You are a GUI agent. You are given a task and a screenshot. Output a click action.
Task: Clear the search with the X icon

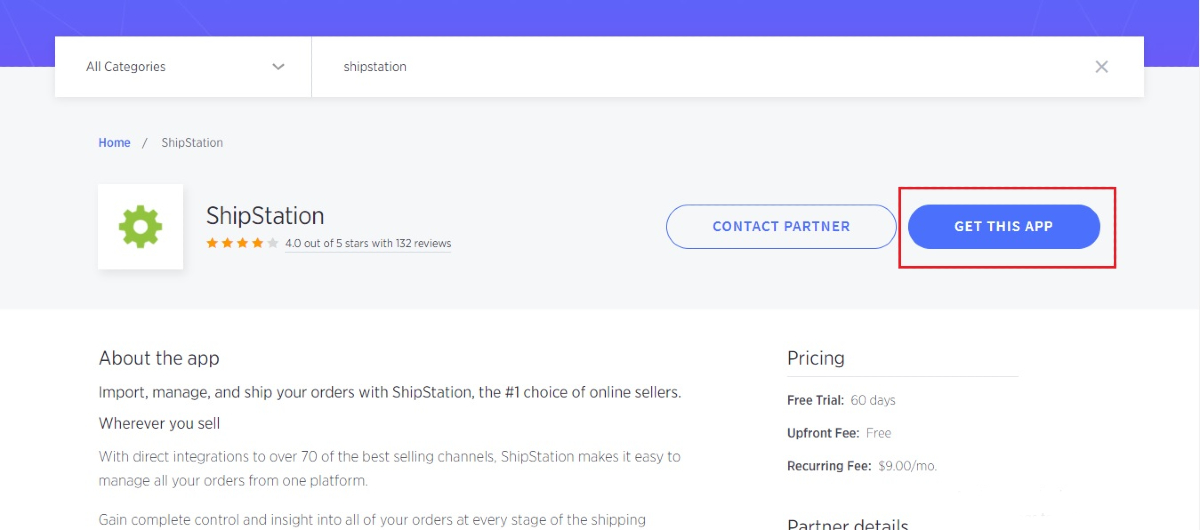[1101, 67]
